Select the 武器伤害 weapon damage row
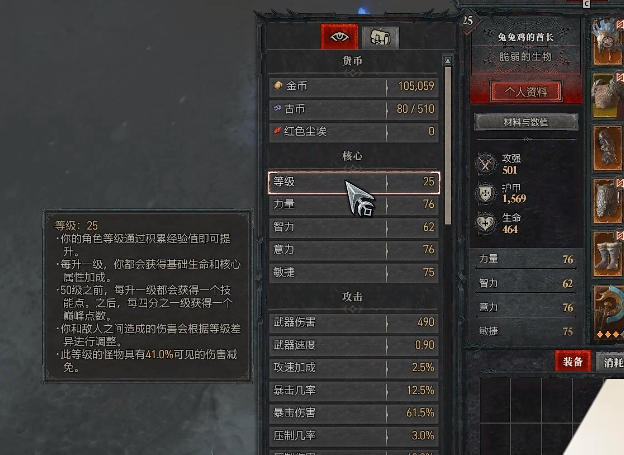 pos(354,322)
